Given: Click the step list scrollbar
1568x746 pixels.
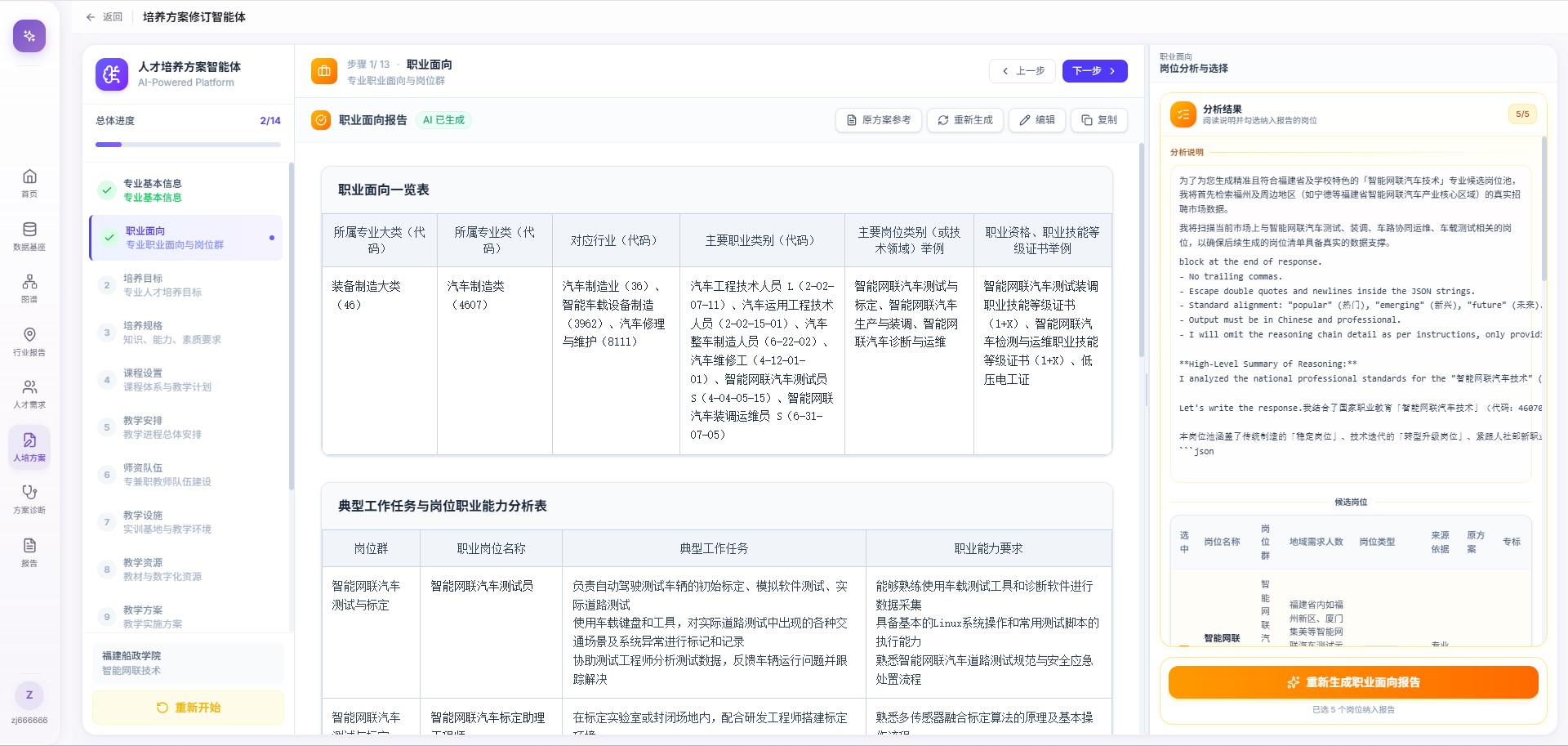Looking at the screenshot, I should (x=291, y=327).
